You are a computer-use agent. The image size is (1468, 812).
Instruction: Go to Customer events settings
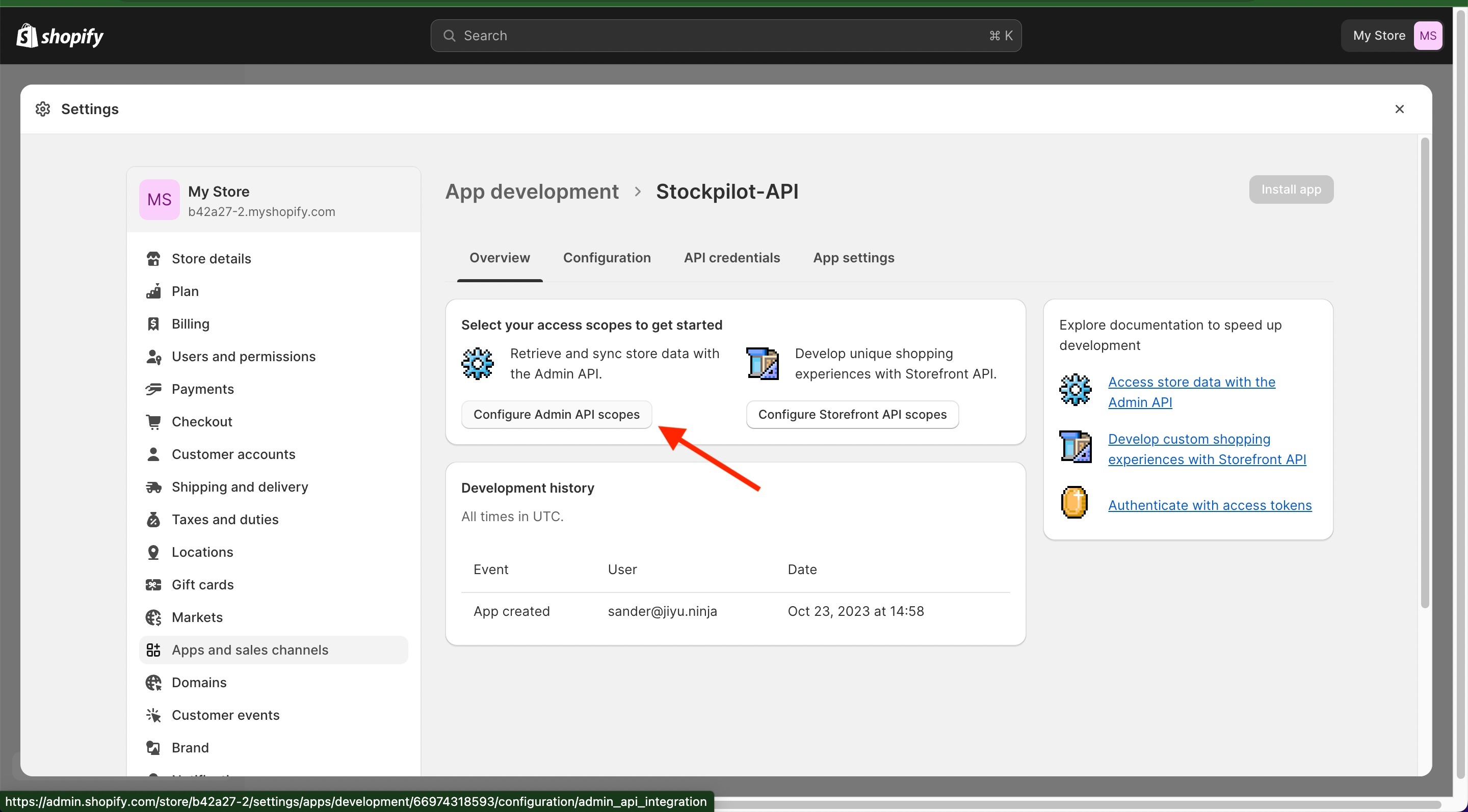[274, 715]
